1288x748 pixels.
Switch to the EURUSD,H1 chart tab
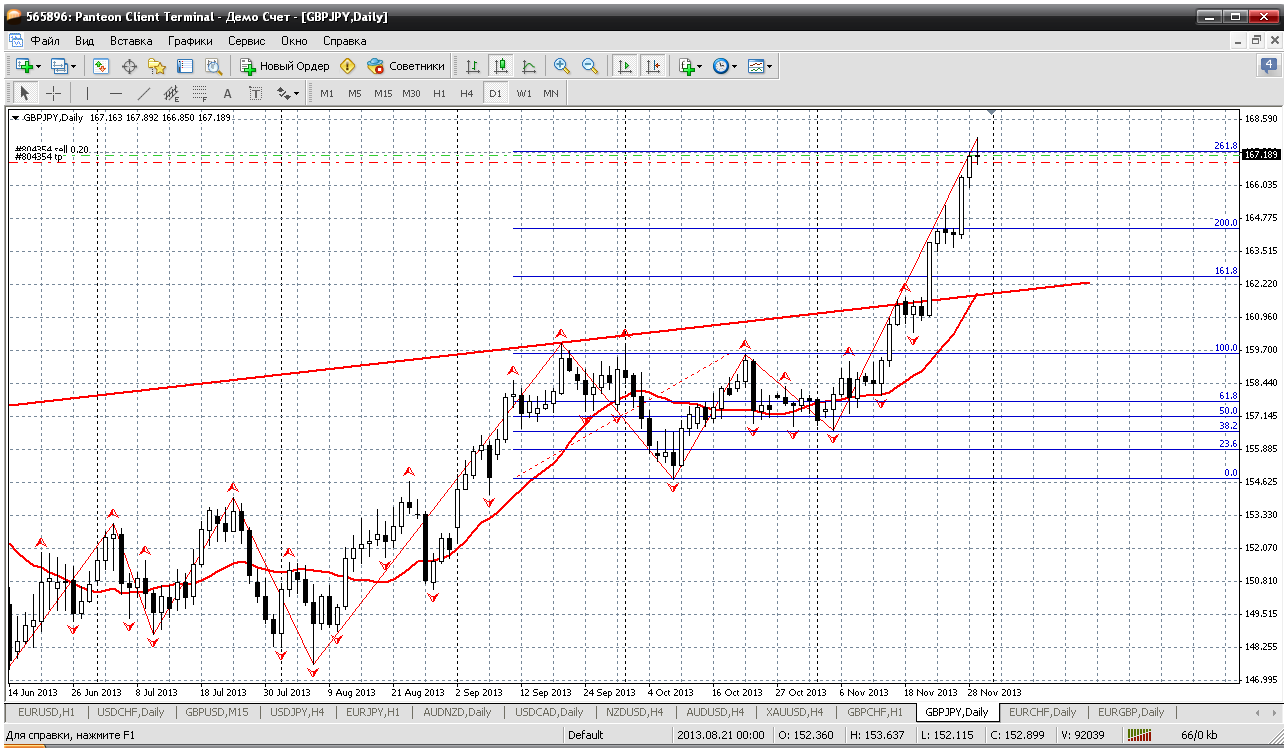point(47,712)
